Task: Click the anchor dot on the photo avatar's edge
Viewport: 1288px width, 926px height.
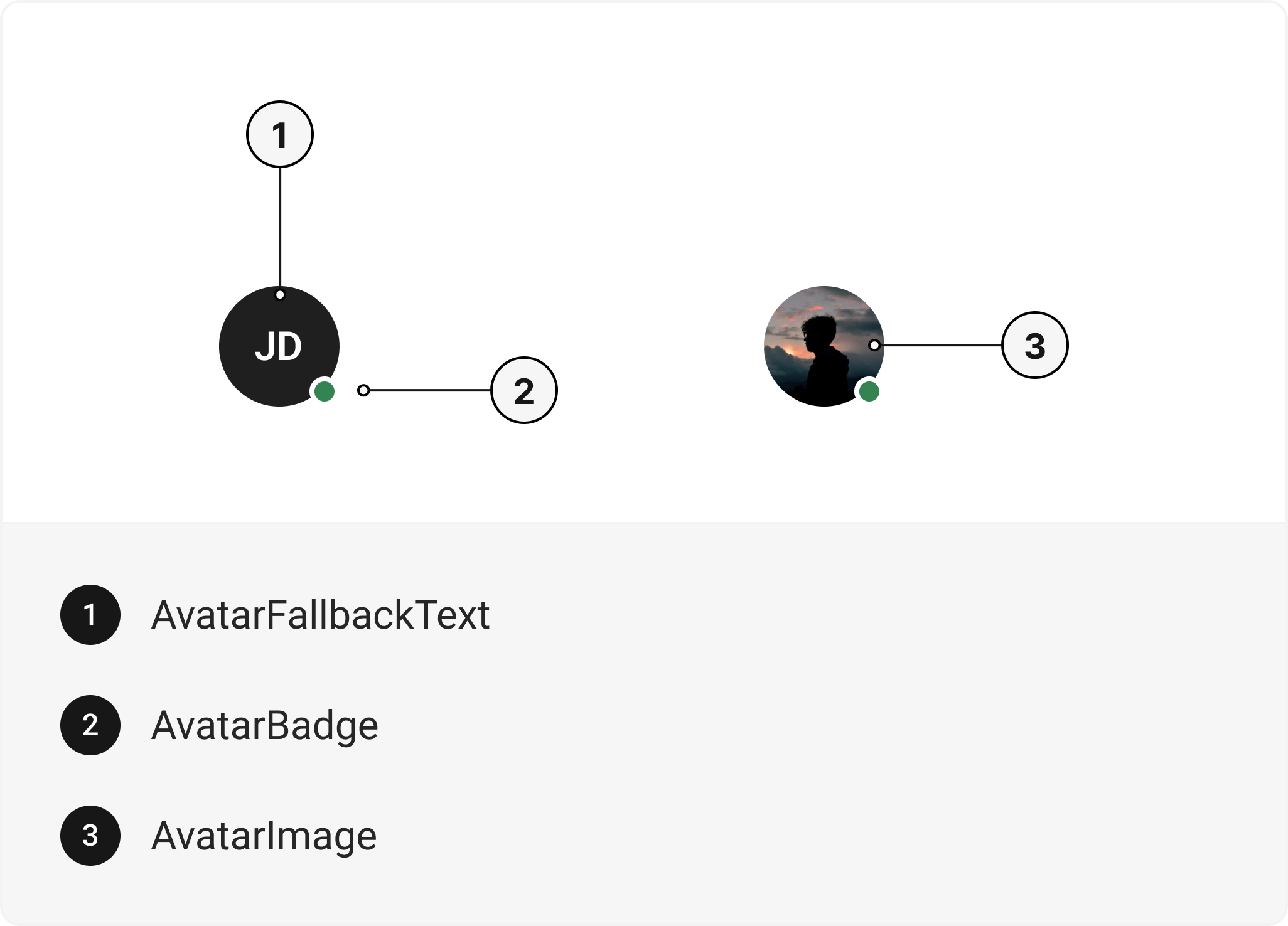Action: click(874, 345)
